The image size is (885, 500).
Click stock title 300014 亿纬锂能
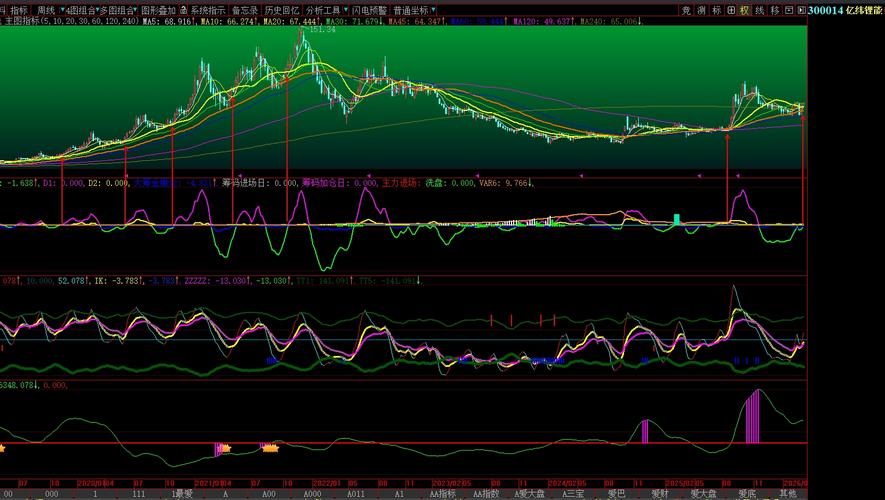(845, 10)
